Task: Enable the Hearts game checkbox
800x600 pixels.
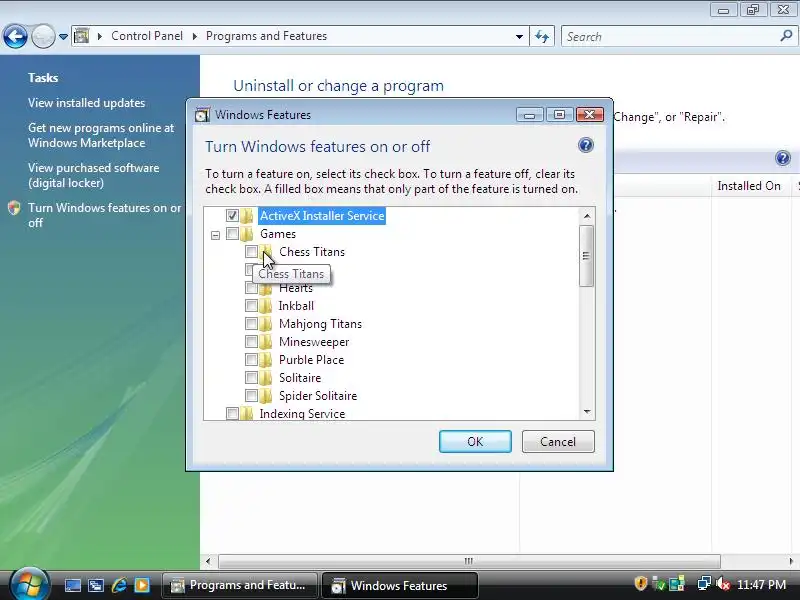Action: click(x=249, y=288)
